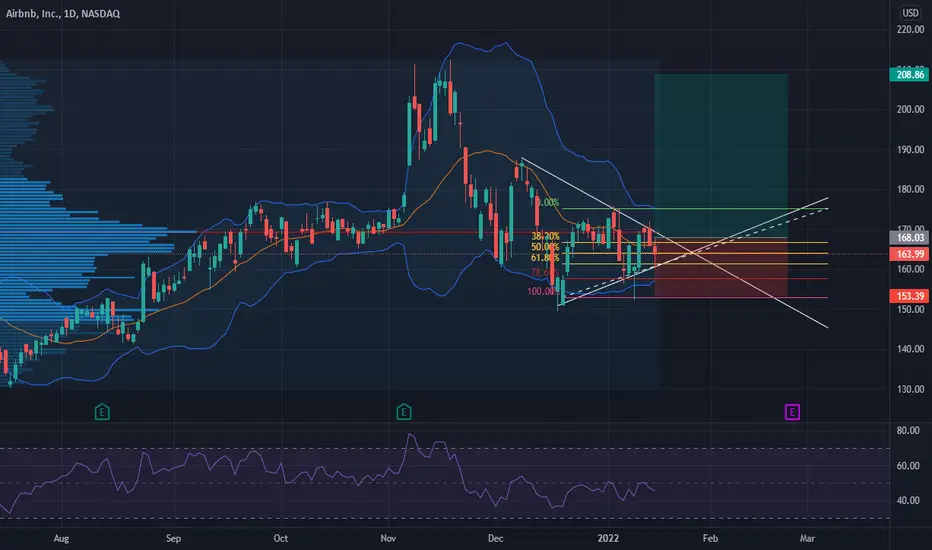Click the 130.00 price axis label
Viewport: 932px width, 550px height.
coord(910,389)
